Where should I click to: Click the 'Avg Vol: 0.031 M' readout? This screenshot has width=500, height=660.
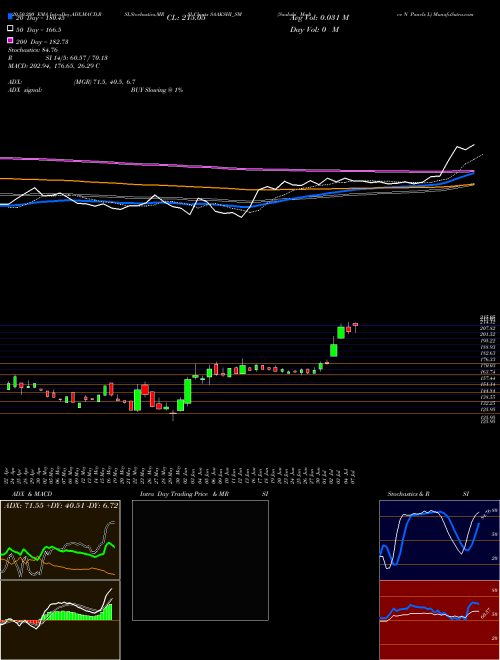tap(319, 18)
